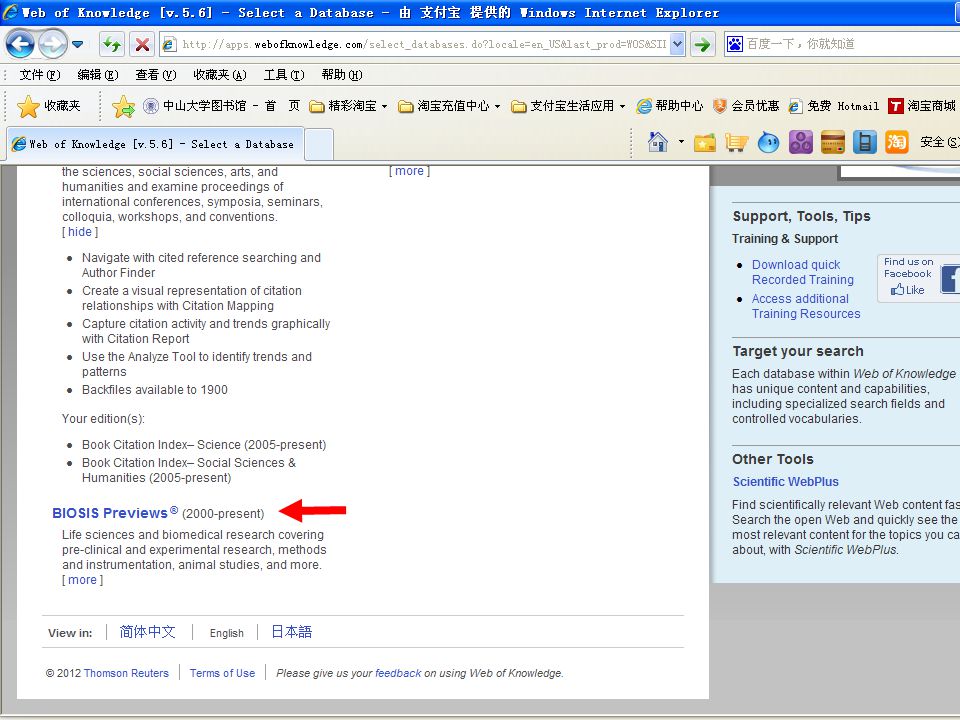This screenshot has height=720, width=960.
Task: Click the address bar URL field
Action: click(424, 44)
